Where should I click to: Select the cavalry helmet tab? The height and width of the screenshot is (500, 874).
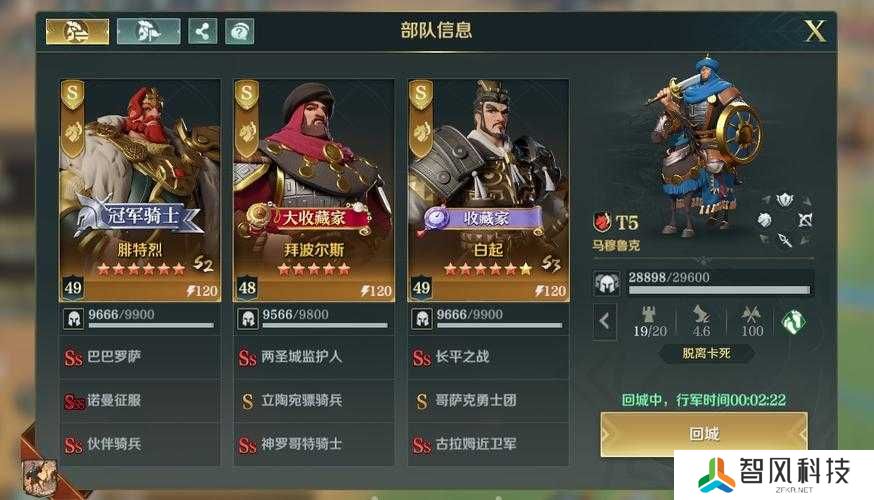click(x=77, y=31)
